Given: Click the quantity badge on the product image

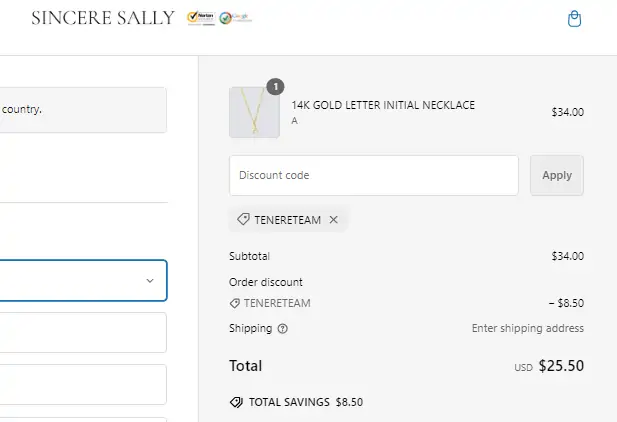Looking at the screenshot, I should pyautogui.click(x=275, y=87).
